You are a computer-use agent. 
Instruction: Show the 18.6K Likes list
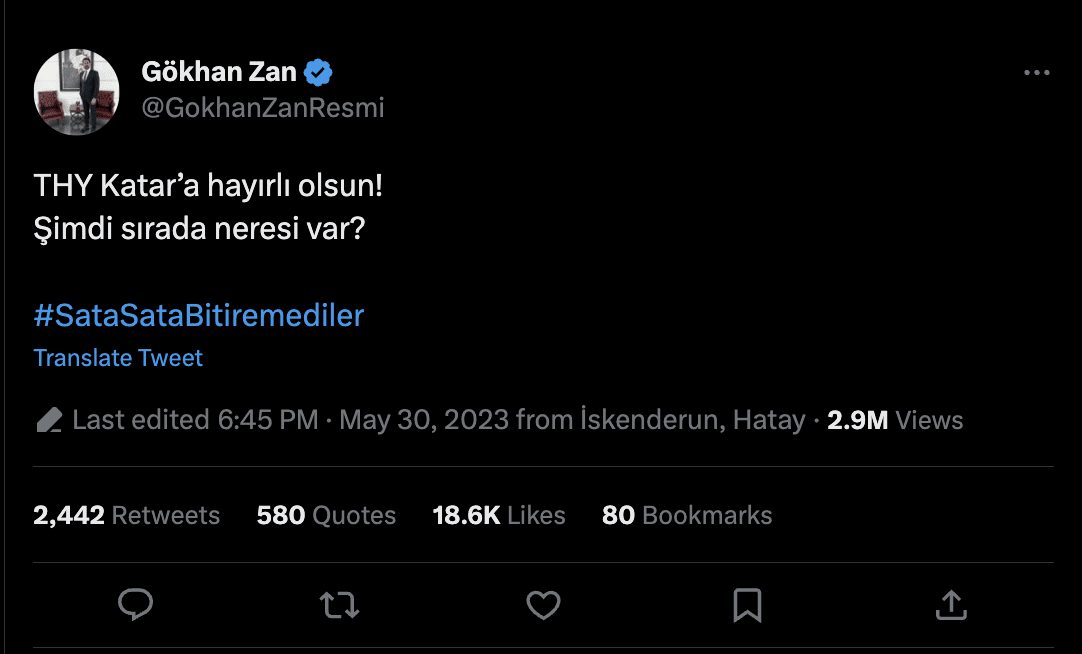[x=499, y=515]
